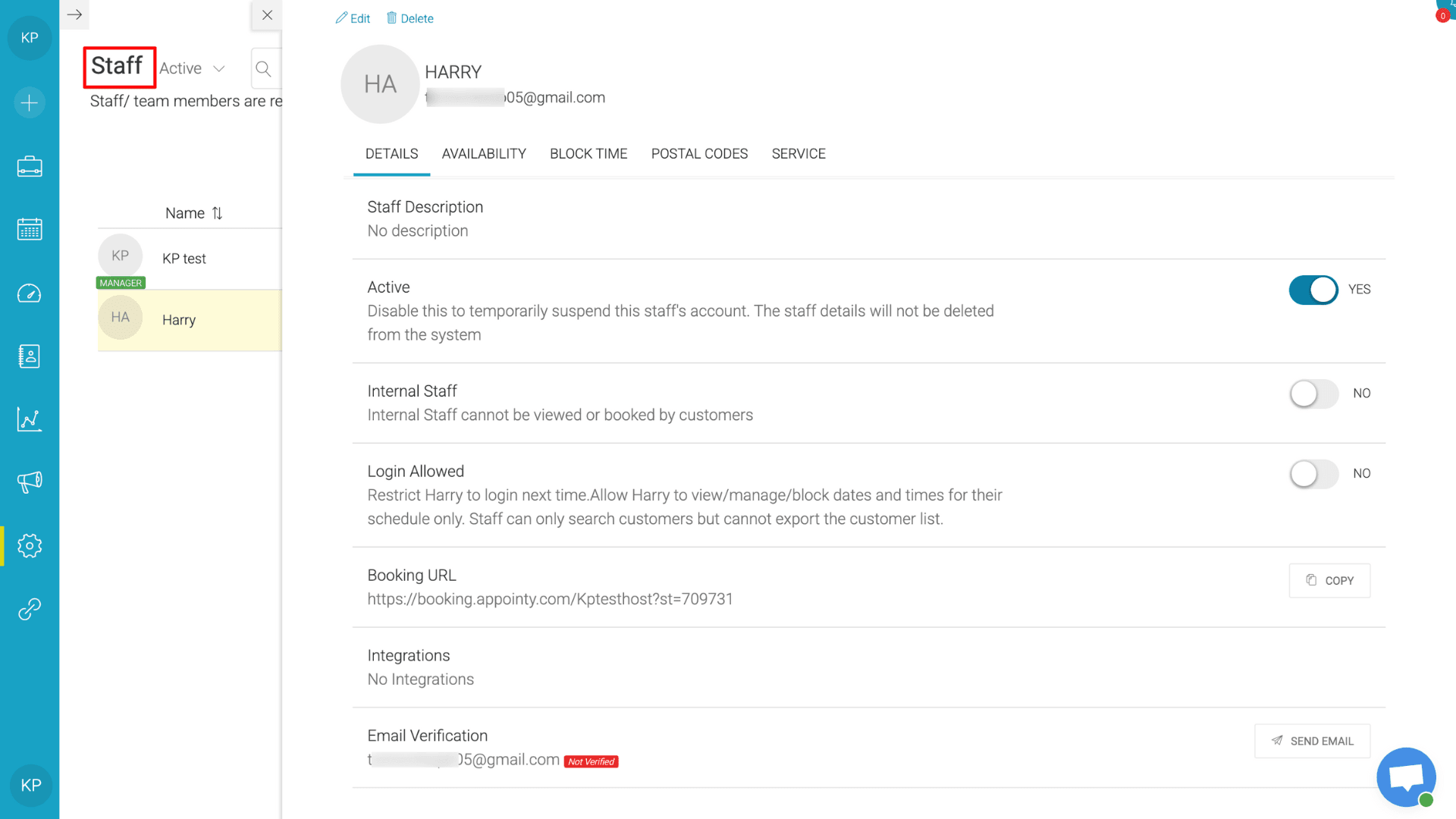Open the dashboard gauge icon
Image resolution: width=1456 pixels, height=819 pixels.
click(x=30, y=293)
